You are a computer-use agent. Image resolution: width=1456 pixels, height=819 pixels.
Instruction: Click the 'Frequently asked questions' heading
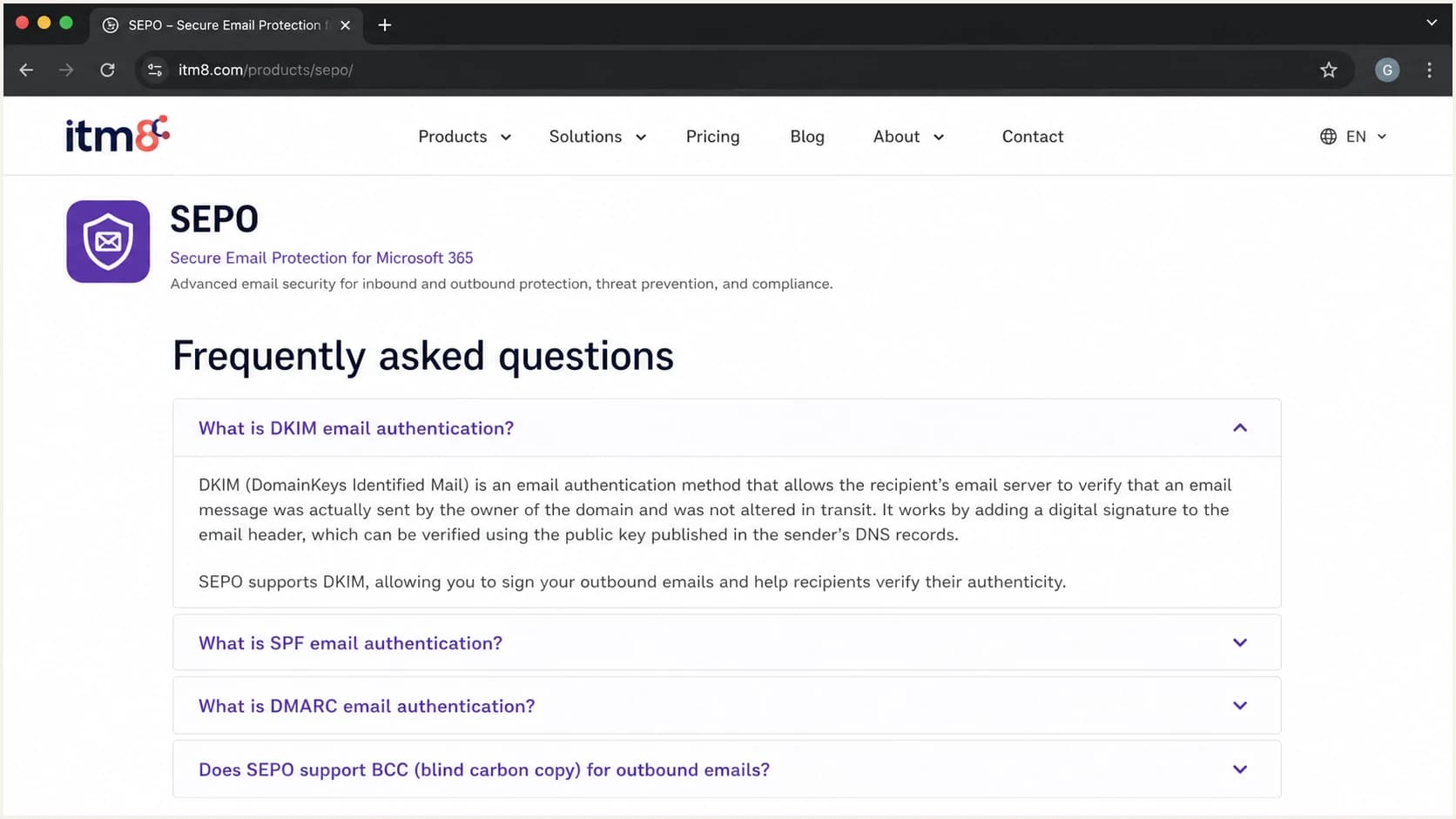(423, 355)
